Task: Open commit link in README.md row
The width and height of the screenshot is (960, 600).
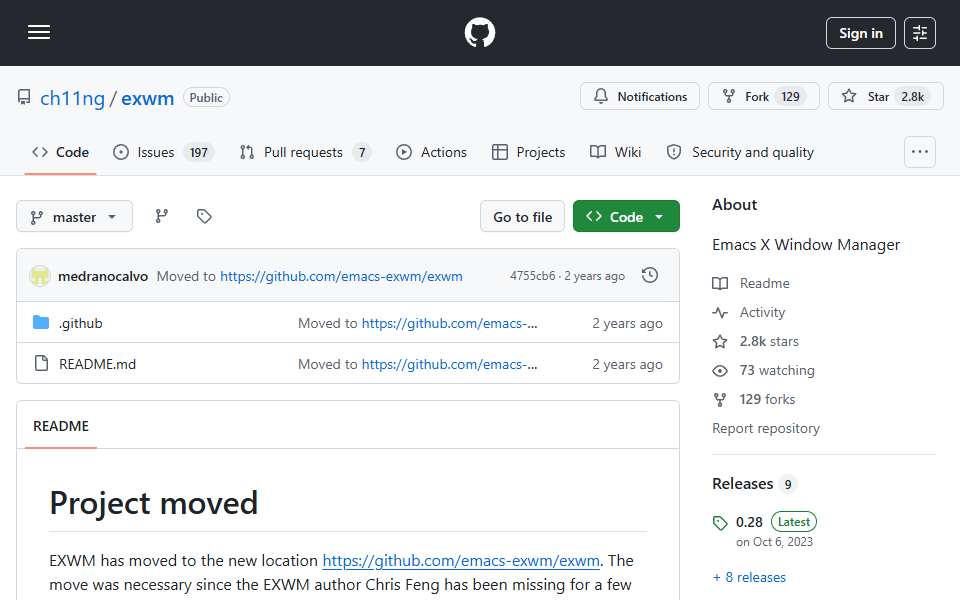Action: tap(449, 364)
